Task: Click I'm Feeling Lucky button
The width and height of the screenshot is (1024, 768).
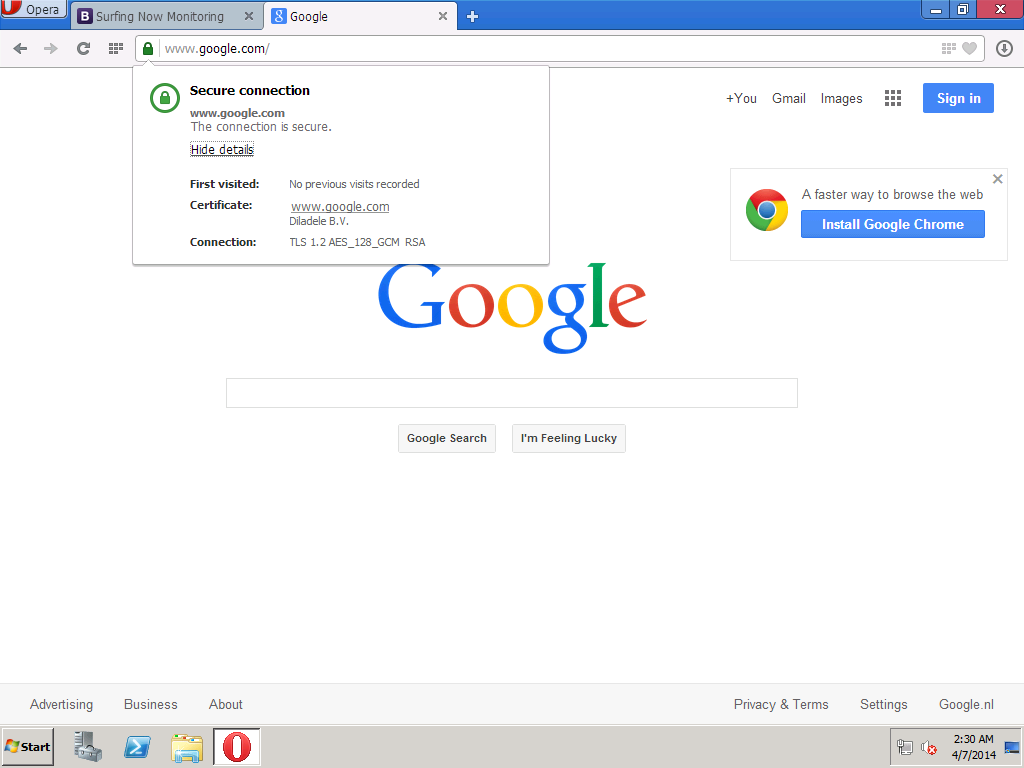Action: [x=569, y=438]
